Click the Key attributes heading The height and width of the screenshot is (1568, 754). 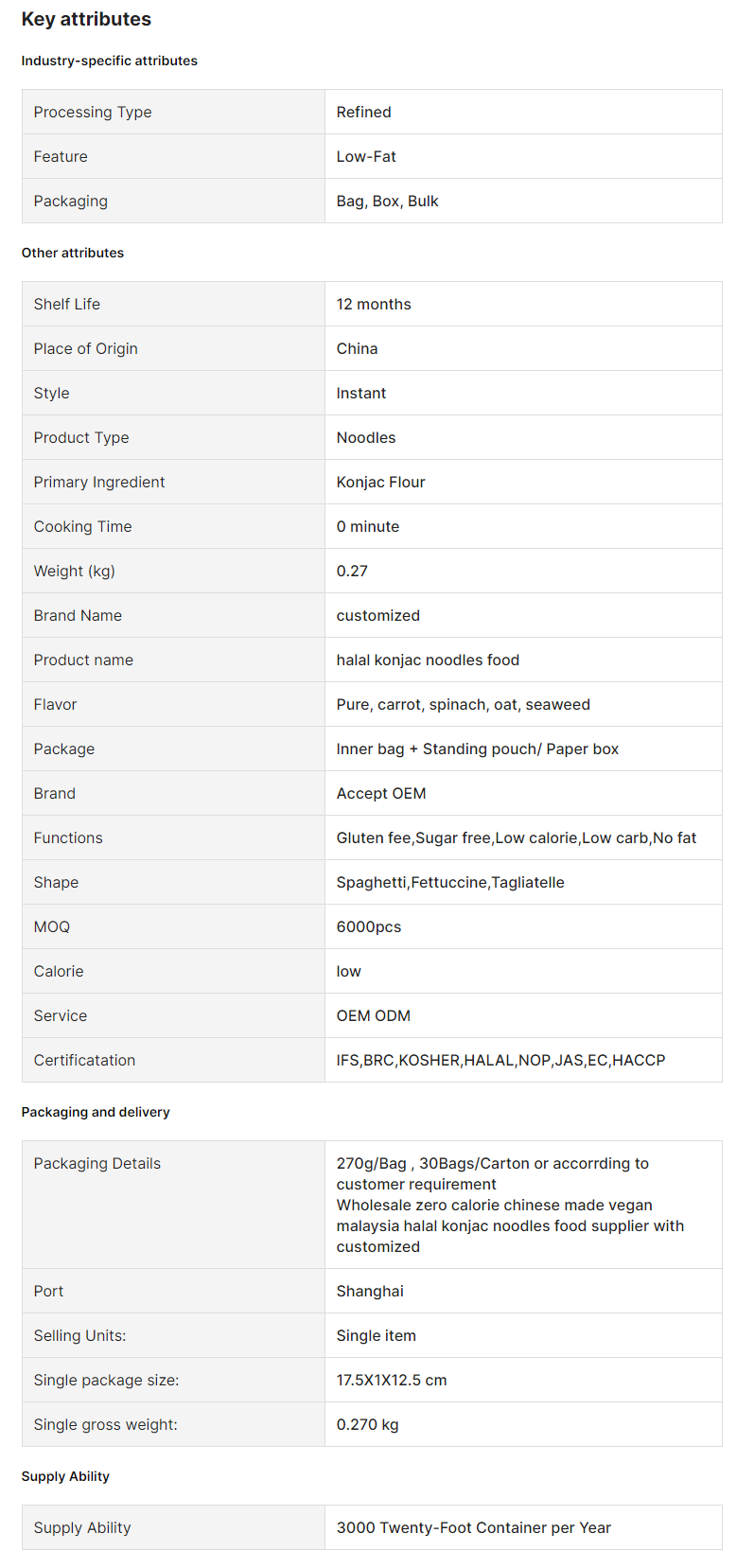click(86, 19)
